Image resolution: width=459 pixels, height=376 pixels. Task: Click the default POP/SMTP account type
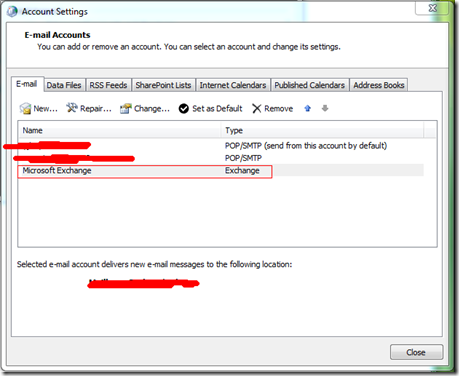306,146
